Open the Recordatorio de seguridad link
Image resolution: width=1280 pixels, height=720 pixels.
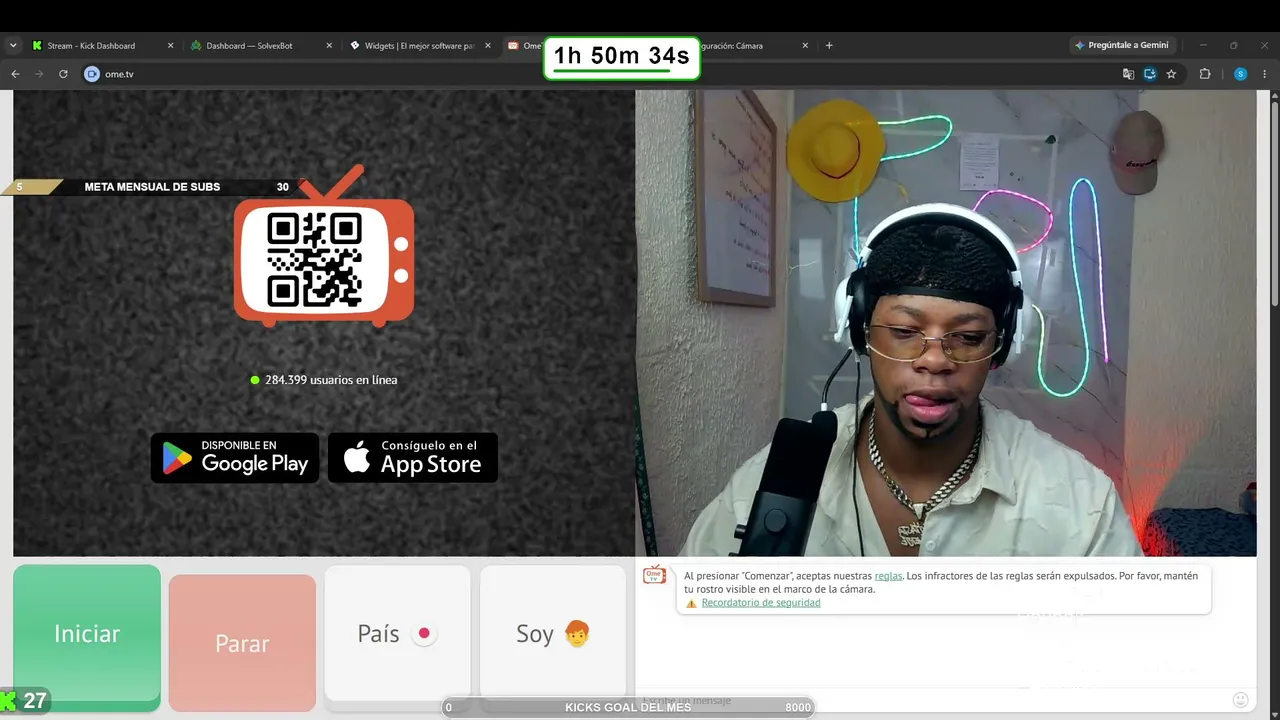761,603
